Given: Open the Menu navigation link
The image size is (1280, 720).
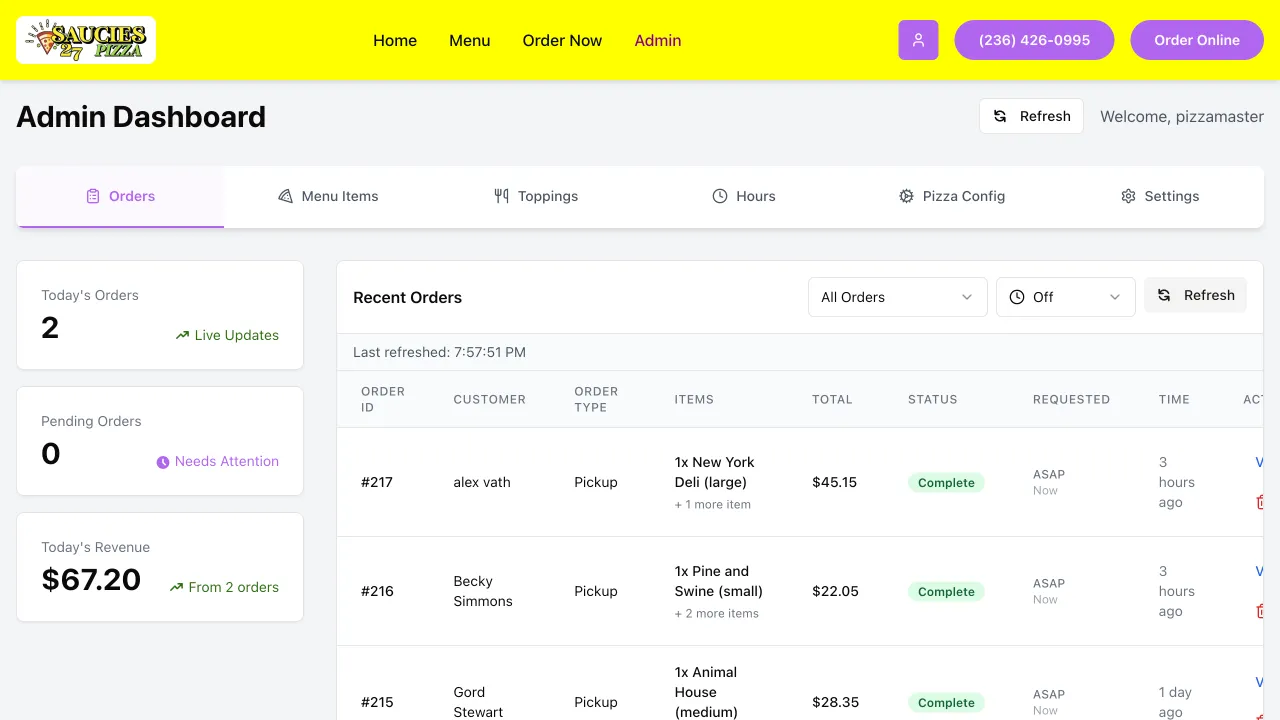Looking at the screenshot, I should 469,40.
